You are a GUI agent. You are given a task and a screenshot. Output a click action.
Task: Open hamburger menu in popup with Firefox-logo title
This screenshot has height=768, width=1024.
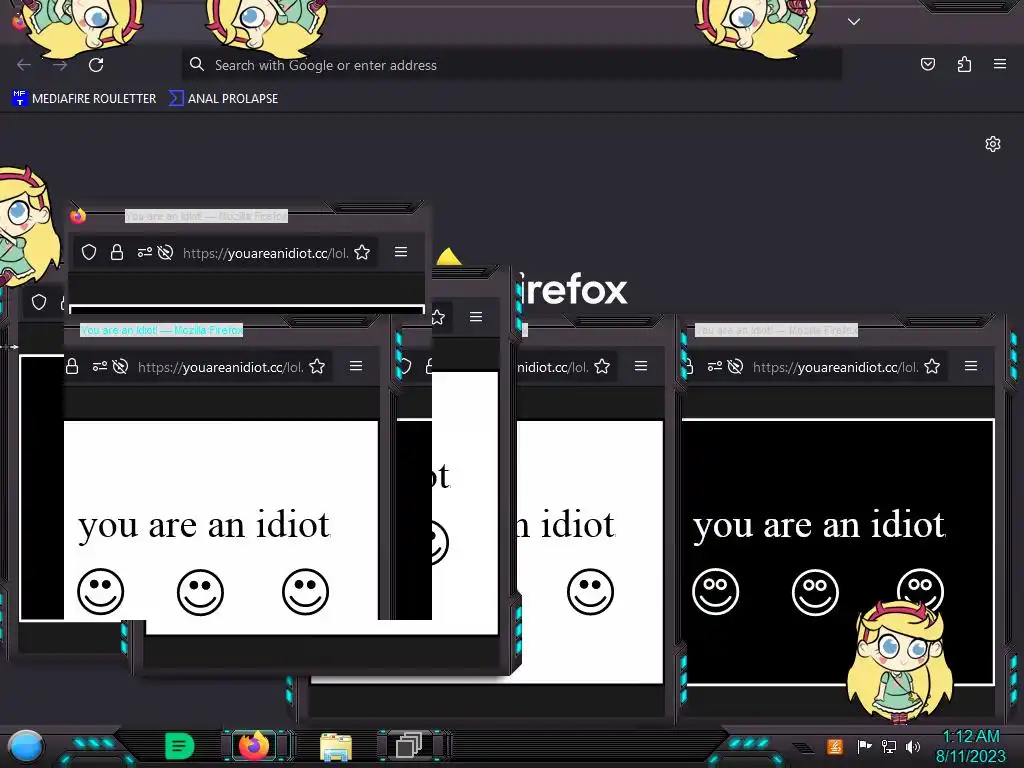coord(401,252)
